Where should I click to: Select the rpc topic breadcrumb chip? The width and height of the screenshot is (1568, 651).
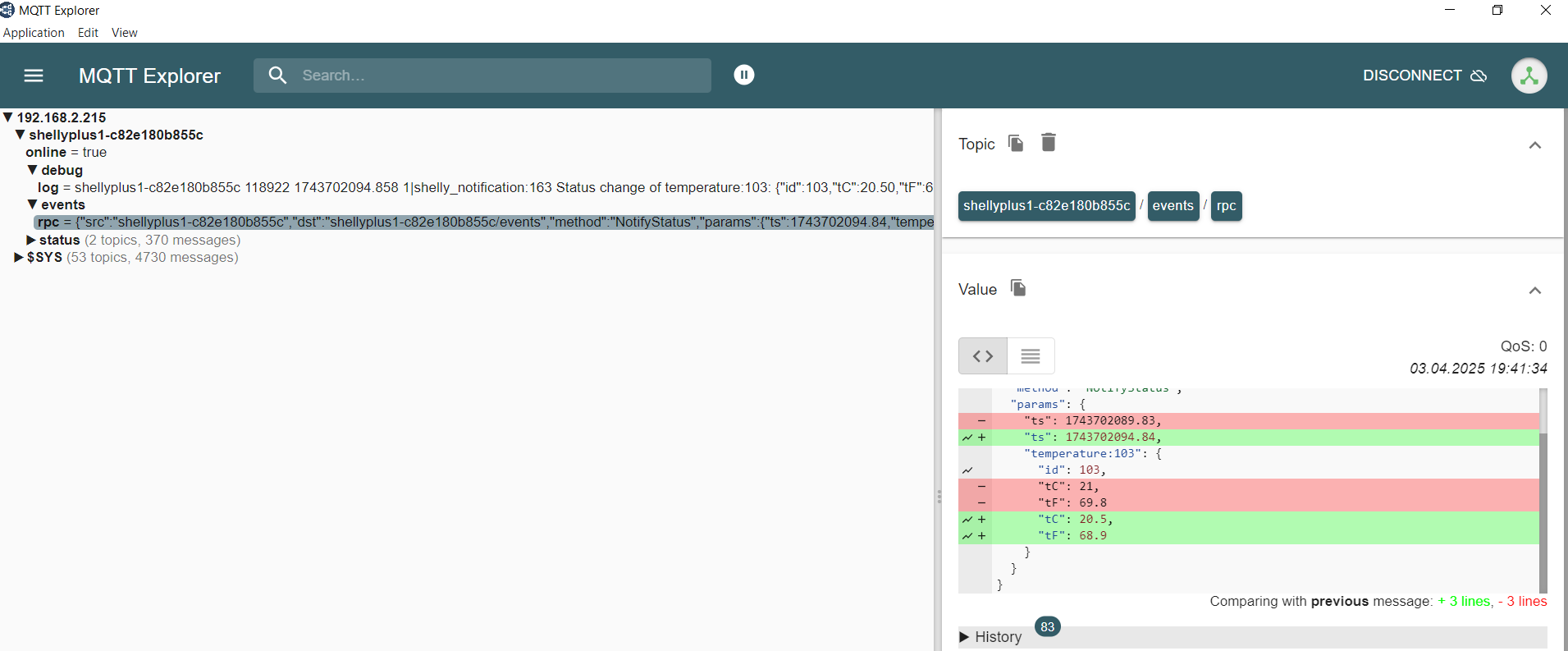click(1227, 206)
